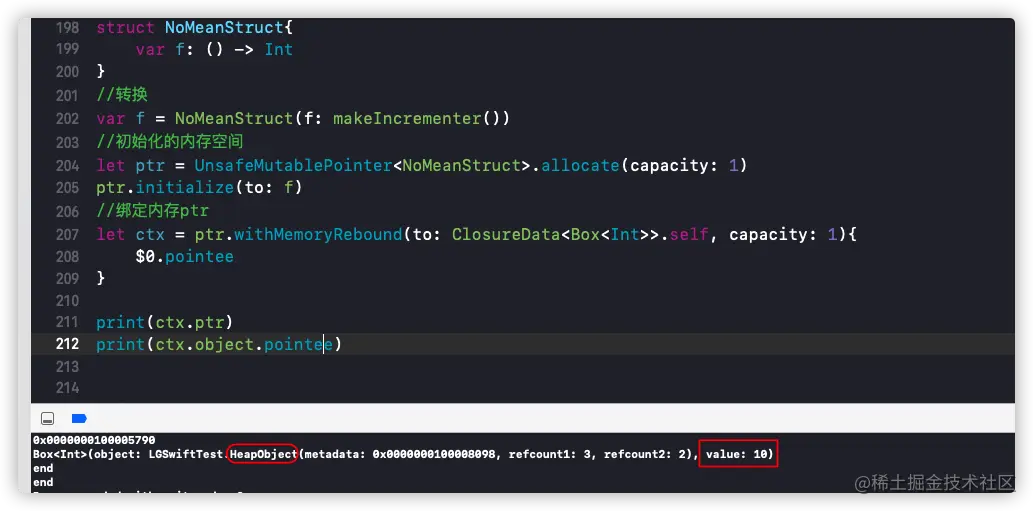This screenshot has height=511, width=1033.
Task: Click 'let ptr' variable declaration
Action: point(130,165)
